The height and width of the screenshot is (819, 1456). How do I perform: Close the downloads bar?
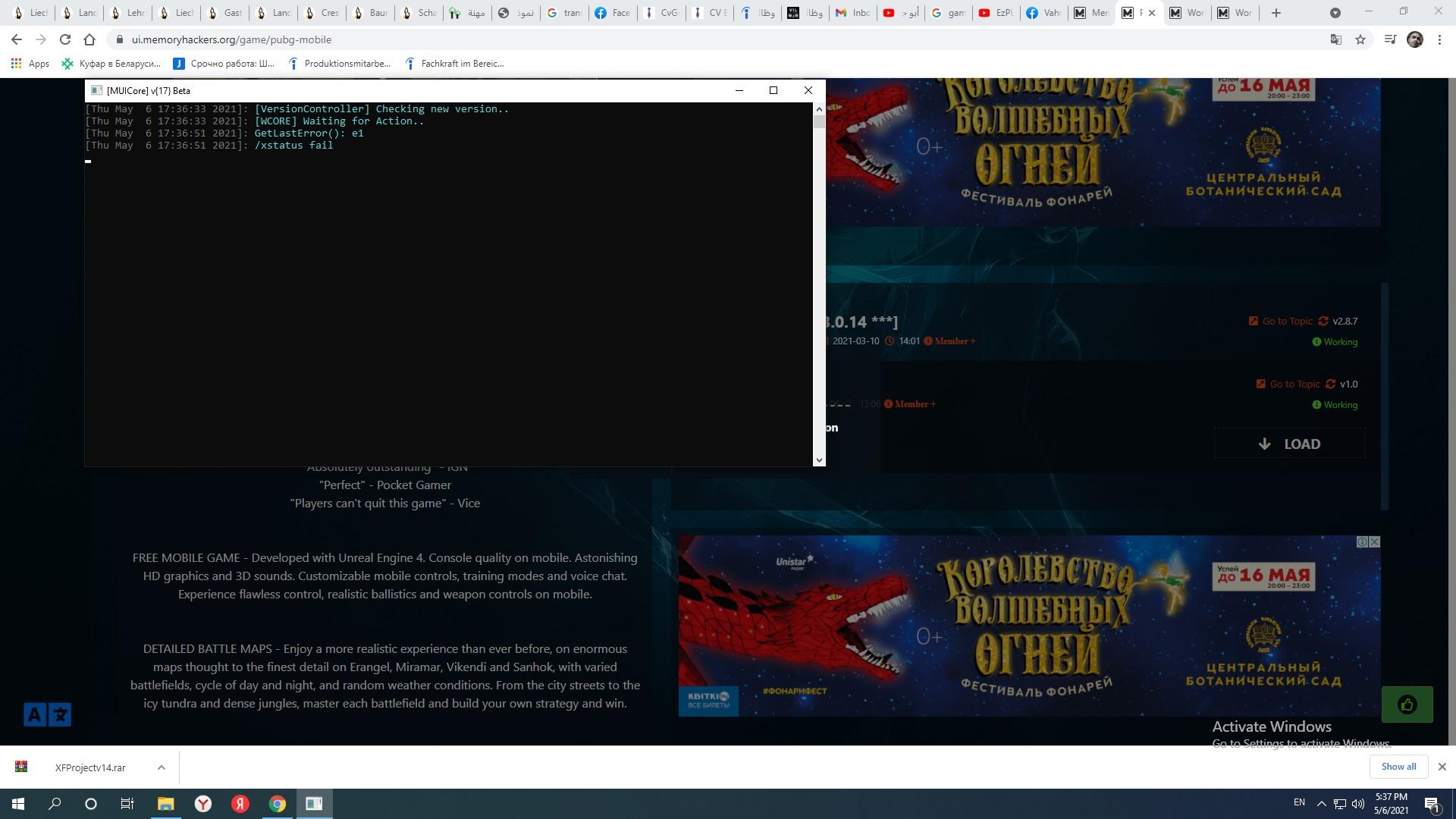1442,767
